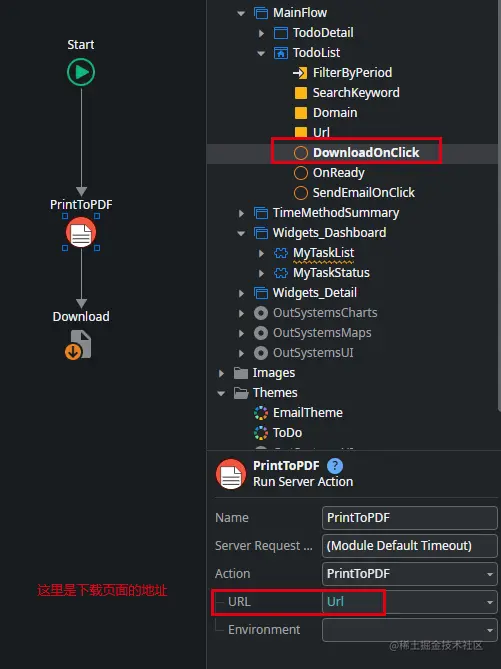Click the Server Request Timeout field
501x669 pixels.
pyautogui.click(x=410, y=546)
